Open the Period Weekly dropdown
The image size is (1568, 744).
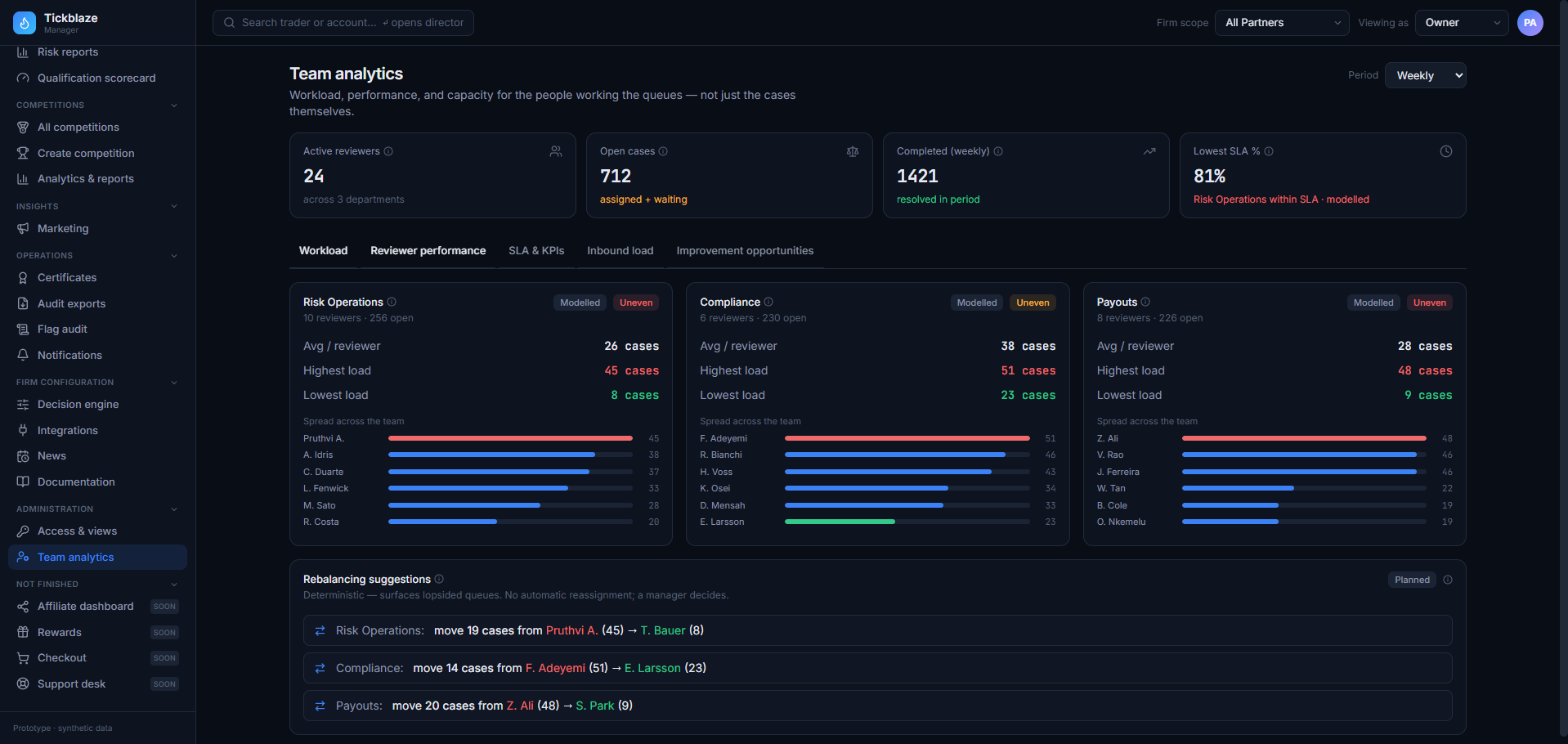(1425, 75)
